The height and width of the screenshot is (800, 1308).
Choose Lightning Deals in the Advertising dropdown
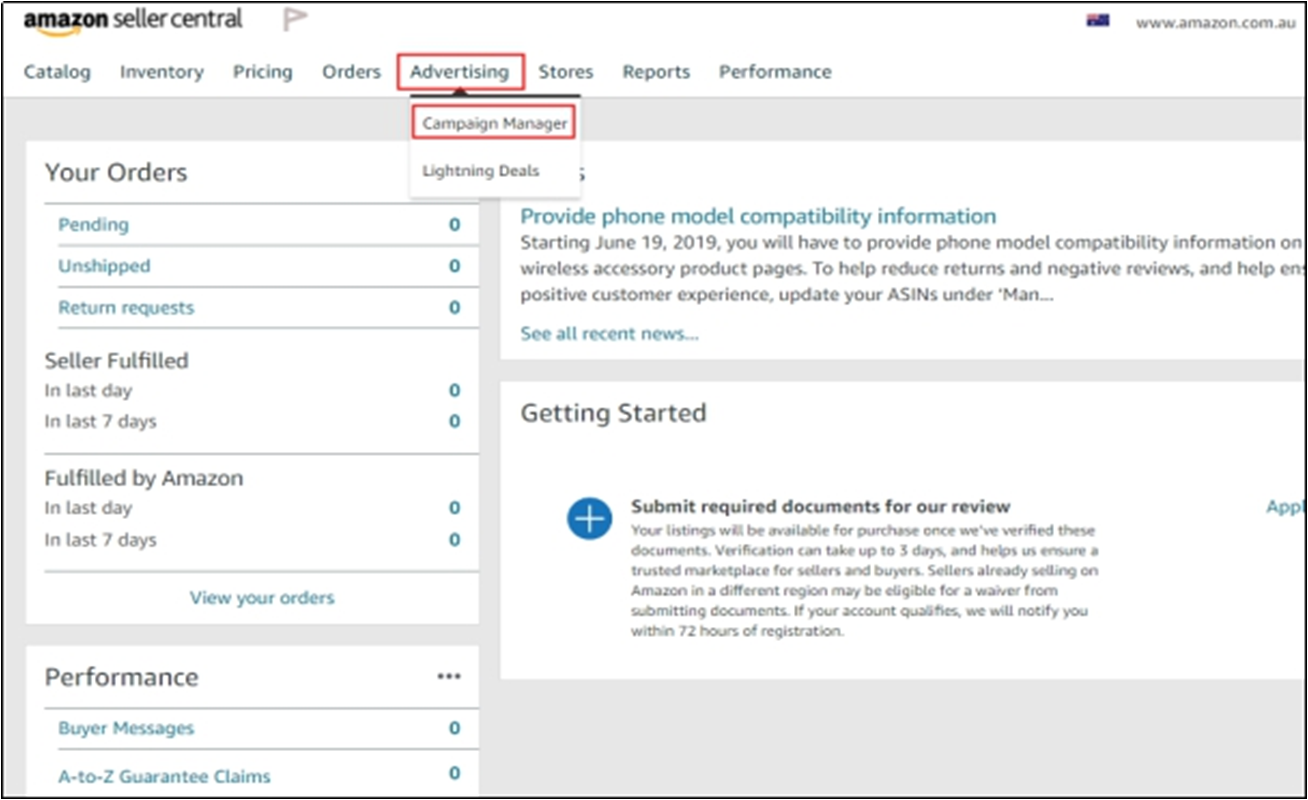(480, 171)
